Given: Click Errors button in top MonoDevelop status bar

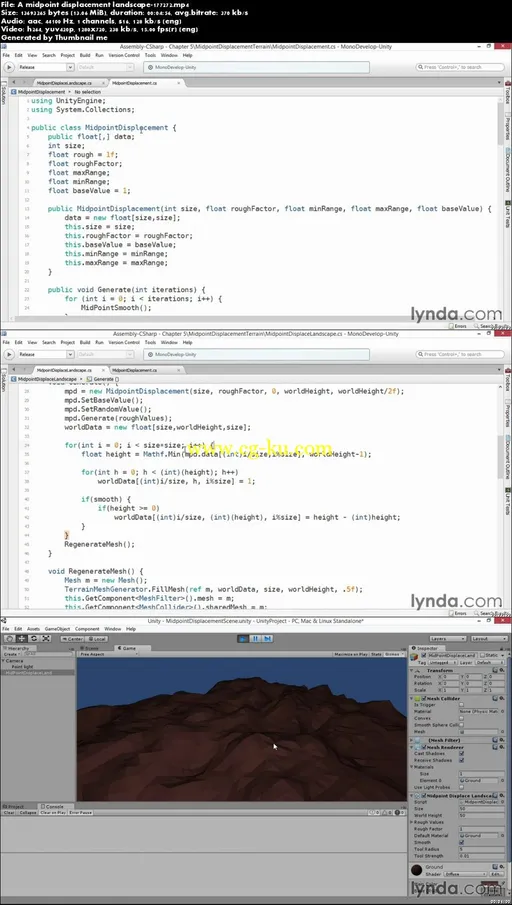Looking at the screenshot, I should tap(458, 326).
